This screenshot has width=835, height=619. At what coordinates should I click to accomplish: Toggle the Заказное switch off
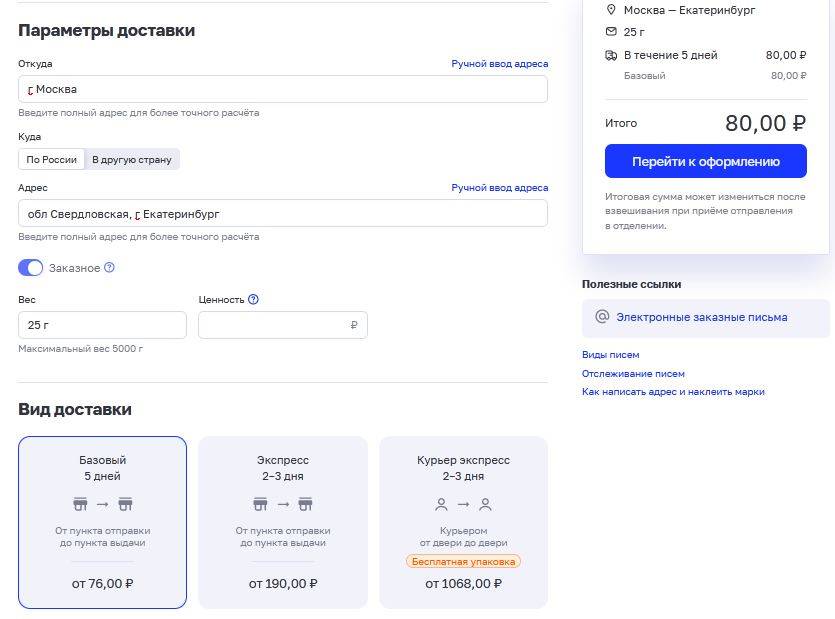click(x=31, y=268)
